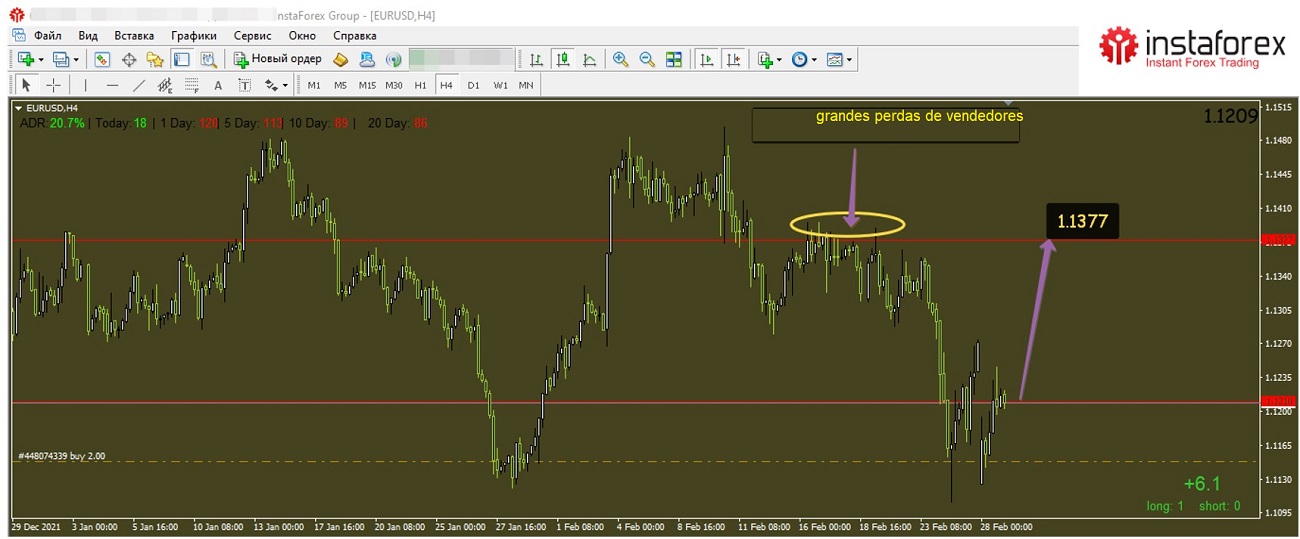Select the Fibonacci retracement tool
The height and width of the screenshot is (539, 1300).
pyautogui.click(x=191, y=86)
